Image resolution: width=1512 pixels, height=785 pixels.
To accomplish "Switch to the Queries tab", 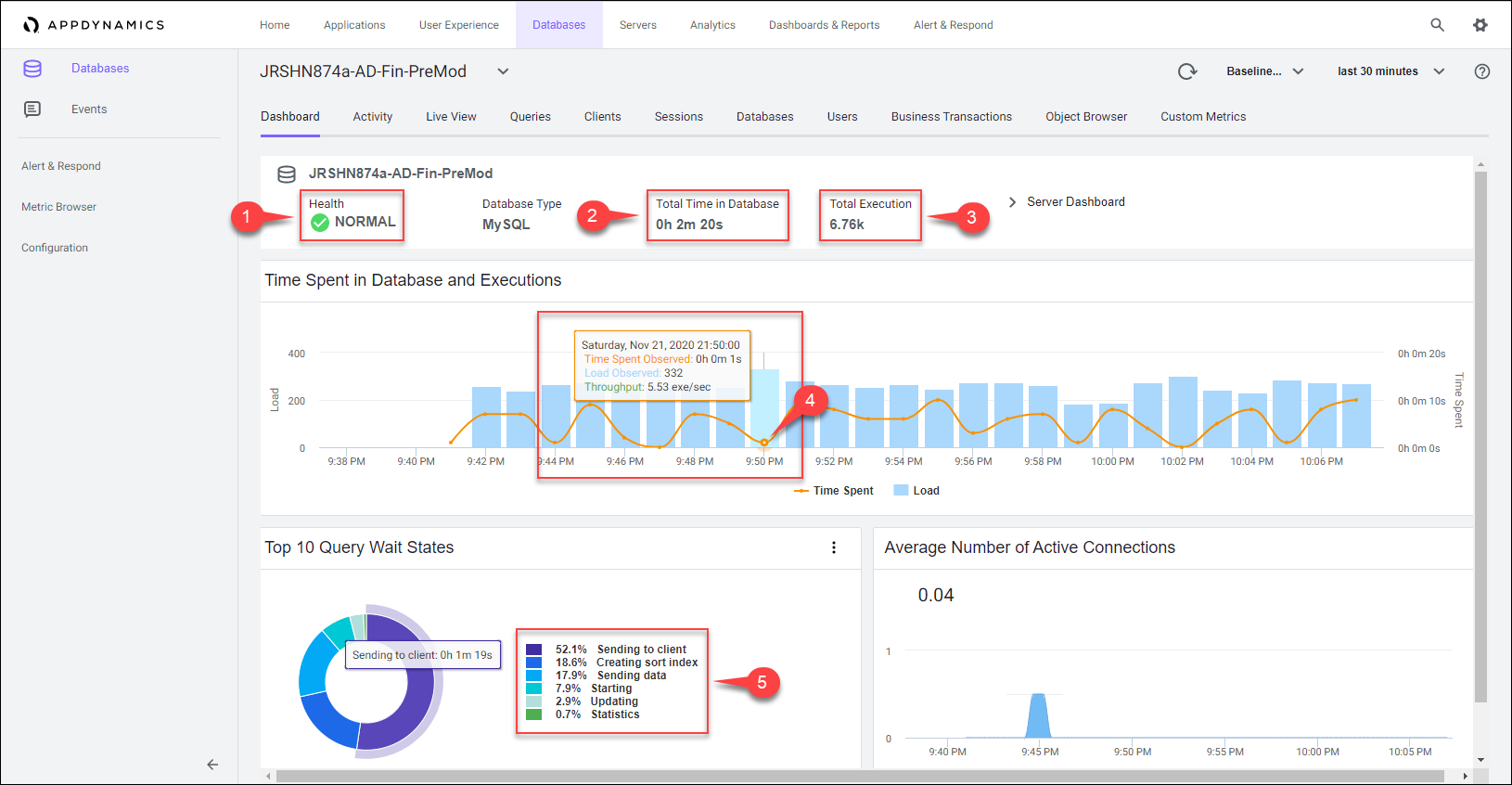I will [x=530, y=117].
